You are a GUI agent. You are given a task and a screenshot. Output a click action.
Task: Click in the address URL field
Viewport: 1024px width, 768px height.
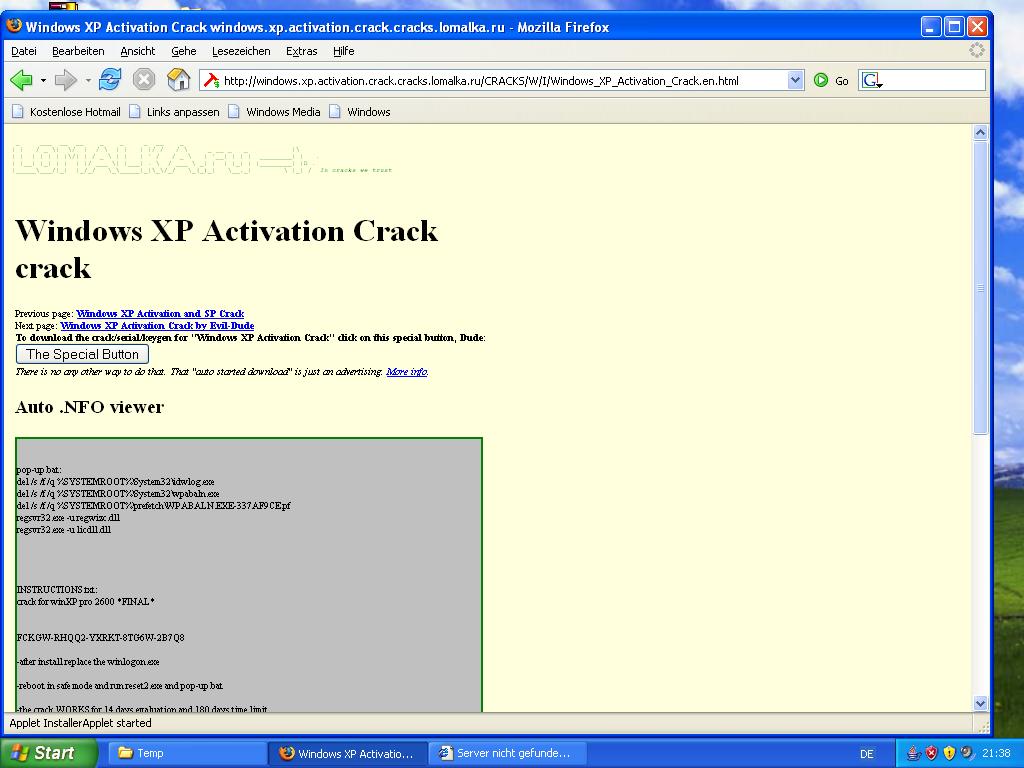click(503, 80)
